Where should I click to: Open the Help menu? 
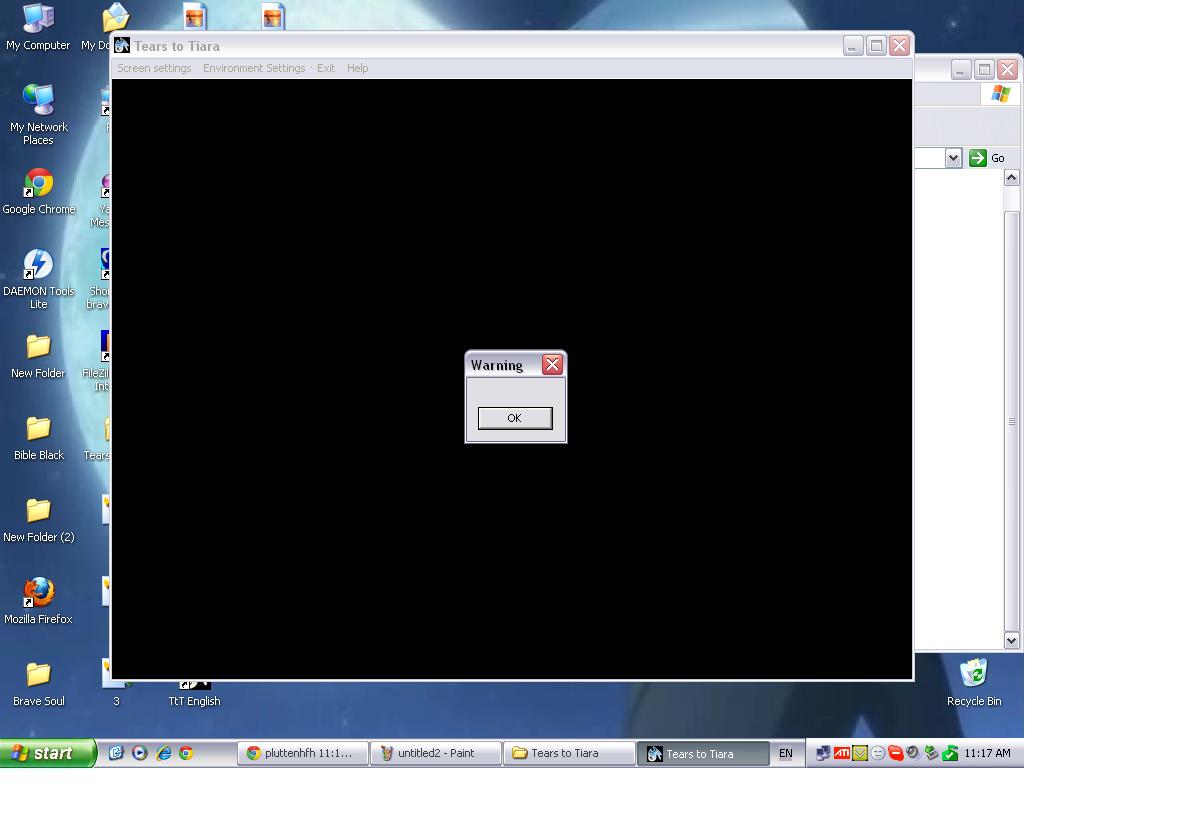coord(357,68)
